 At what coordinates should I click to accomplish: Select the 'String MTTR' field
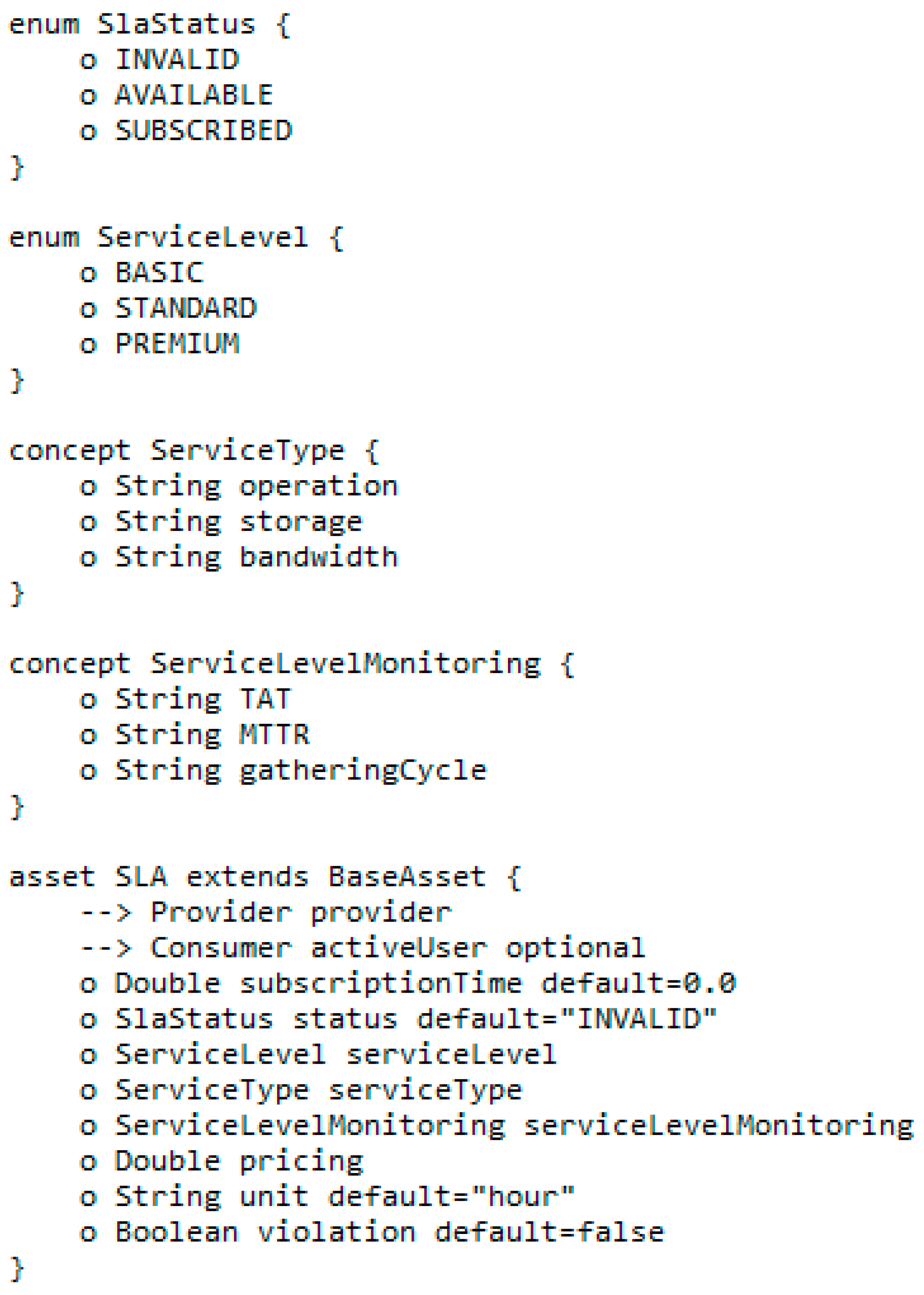(x=212, y=735)
